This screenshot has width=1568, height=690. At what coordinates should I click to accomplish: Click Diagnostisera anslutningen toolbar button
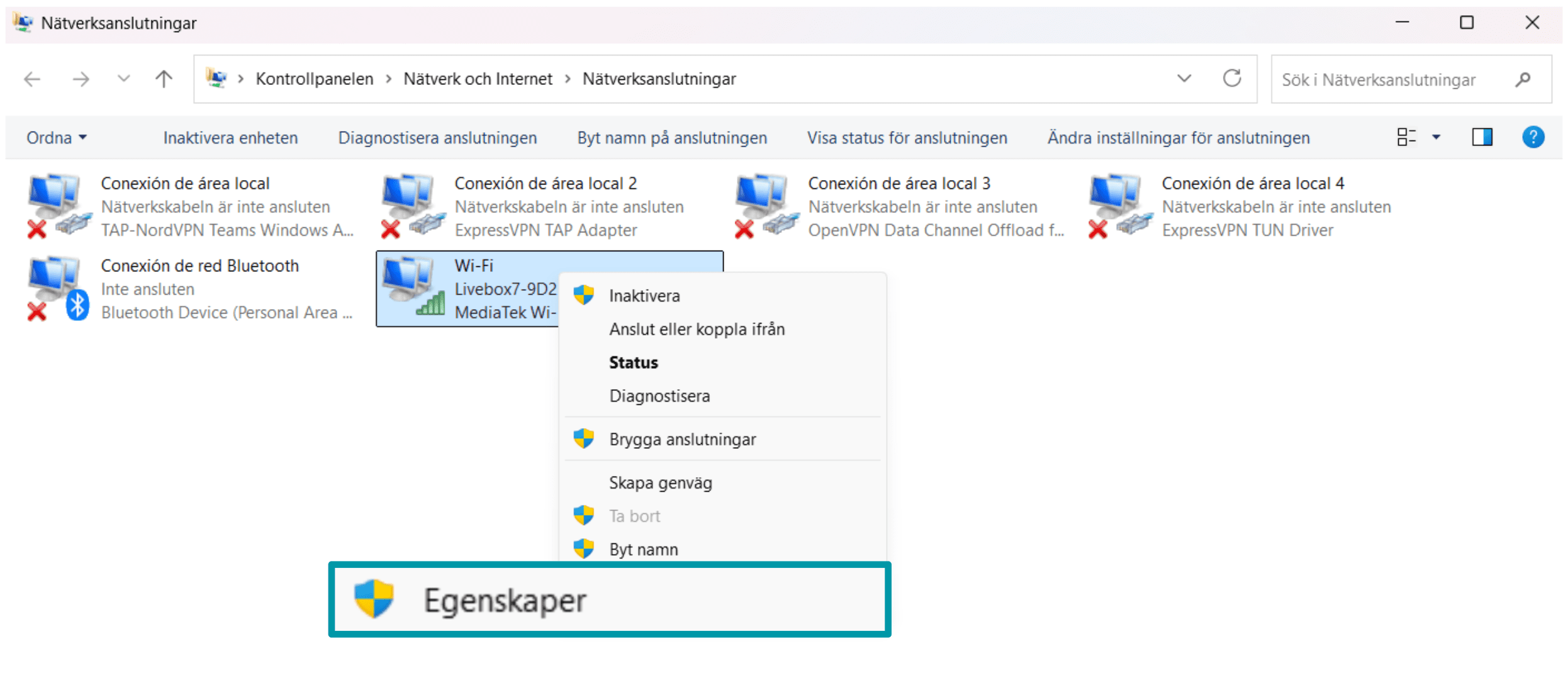point(437,138)
